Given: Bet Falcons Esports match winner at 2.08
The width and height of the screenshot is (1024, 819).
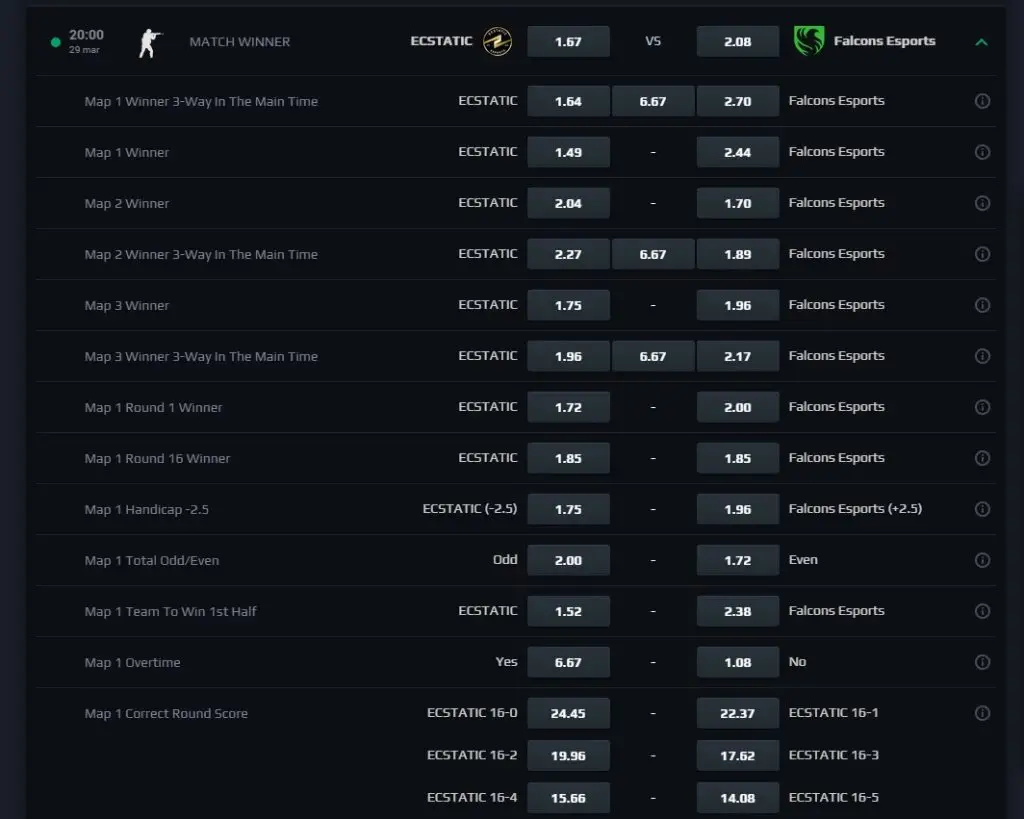Looking at the screenshot, I should tap(737, 42).
